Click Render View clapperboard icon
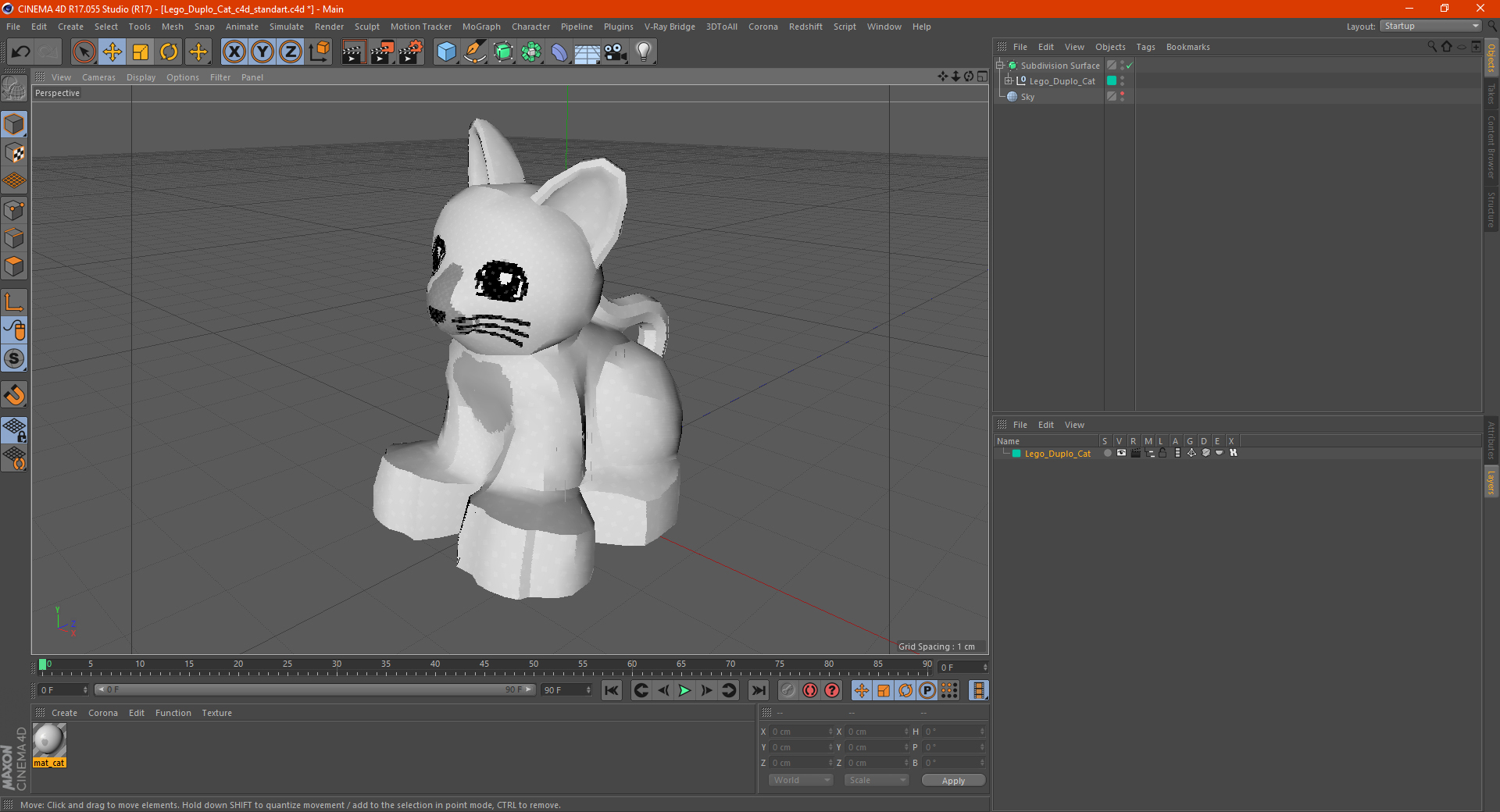Screen dimensions: 1500x812 click(353, 52)
